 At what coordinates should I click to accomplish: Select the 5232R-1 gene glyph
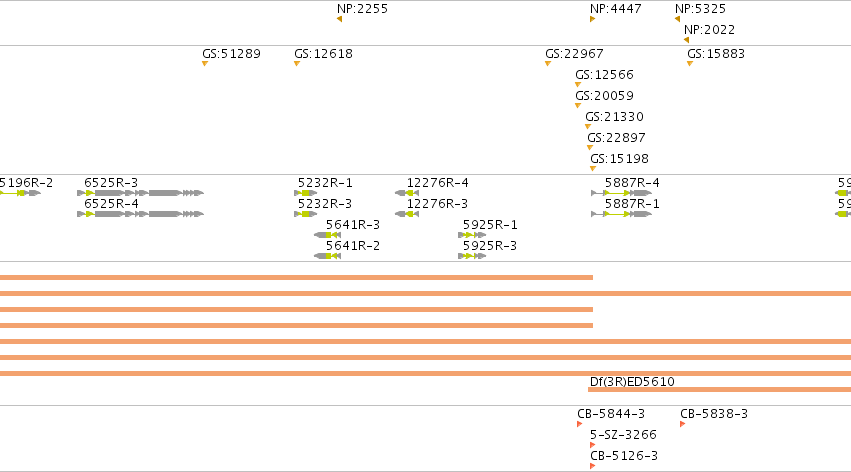(x=306, y=193)
